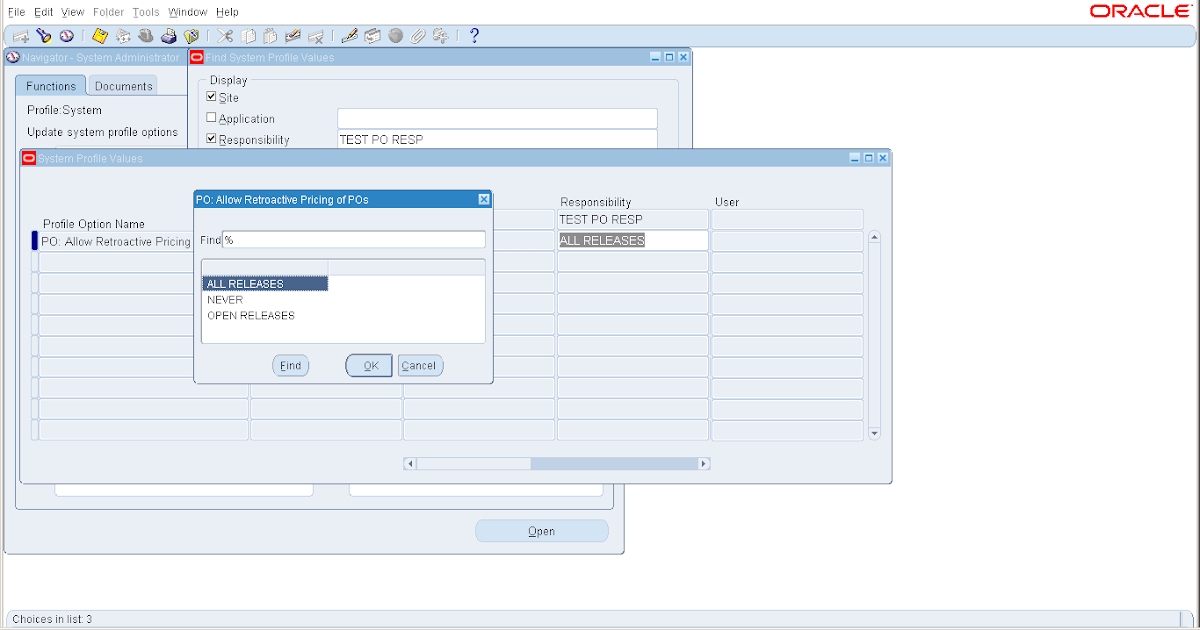Open the Tools menu
The width and height of the screenshot is (1200, 630).
145,12
